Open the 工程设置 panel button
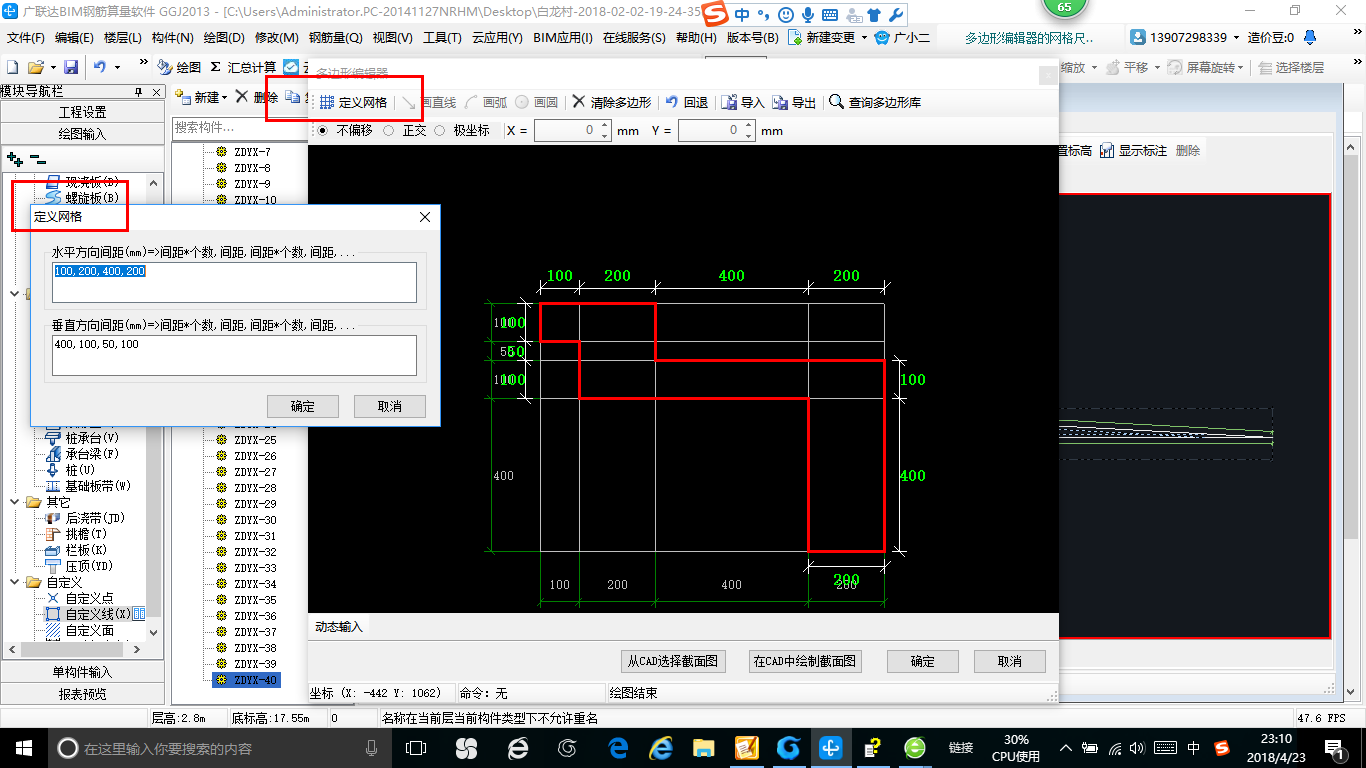The image size is (1366, 768). click(82, 112)
